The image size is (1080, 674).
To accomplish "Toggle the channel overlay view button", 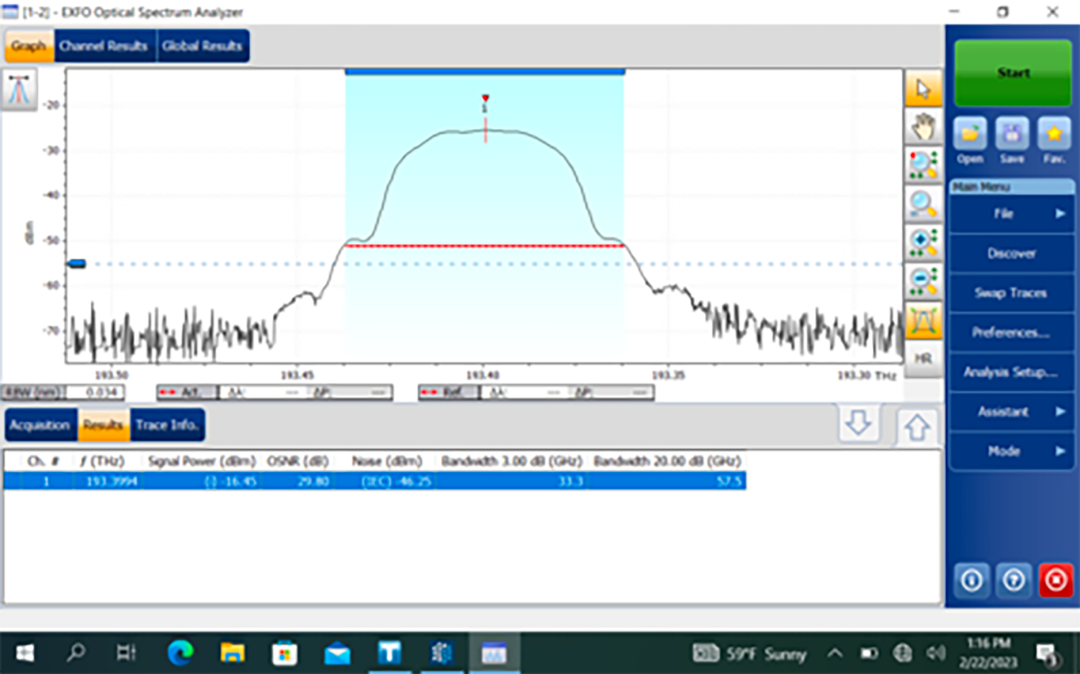I will 922,320.
